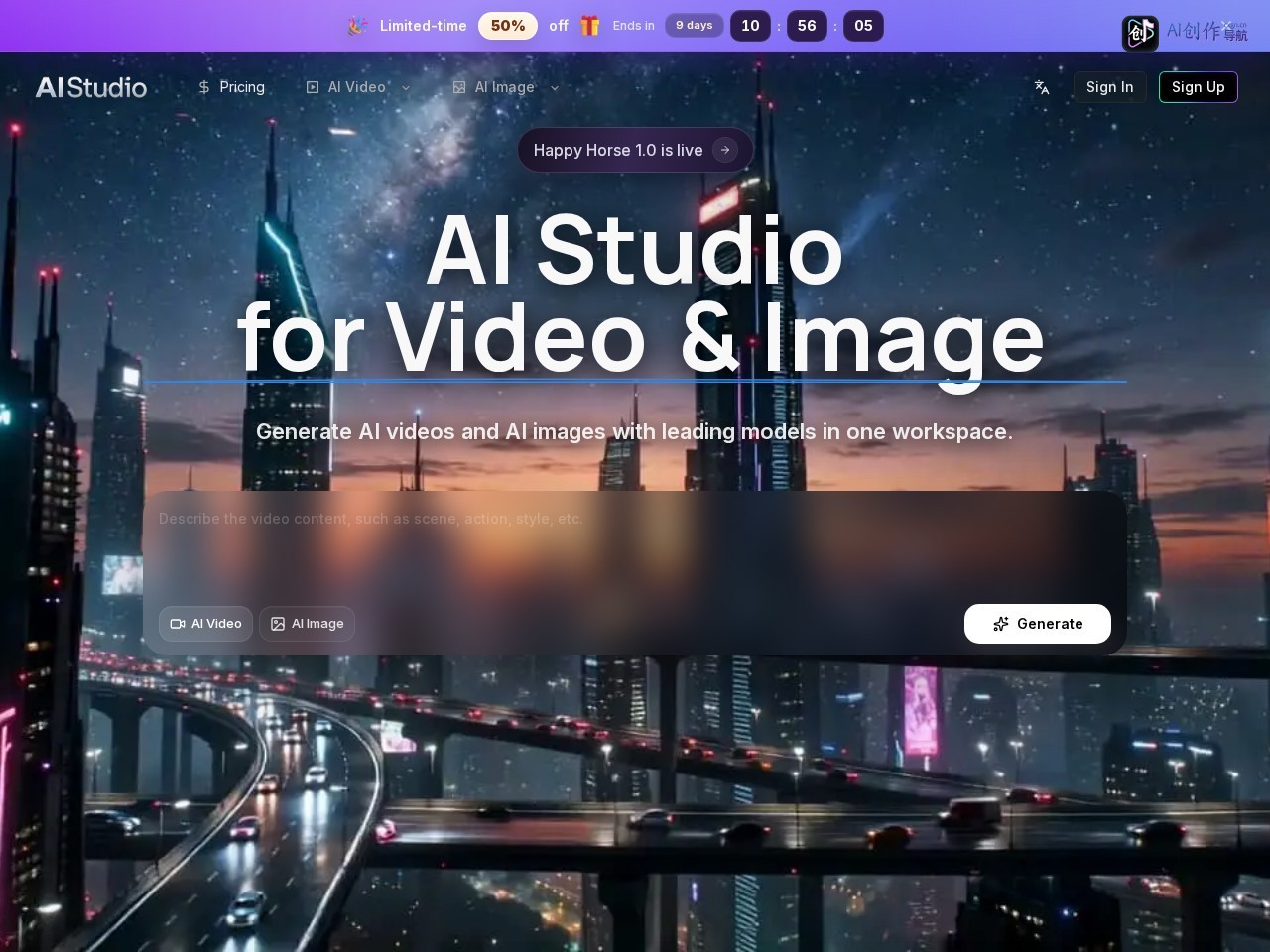
Task: Click the Generate AI videos and AI images subtitle
Action: click(x=635, y=431)
